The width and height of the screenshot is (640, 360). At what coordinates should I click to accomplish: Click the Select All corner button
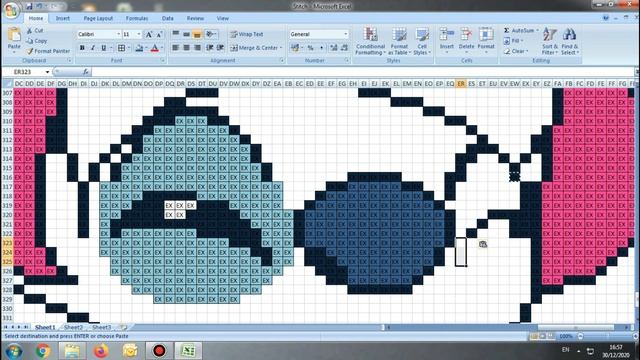coord(7,84)
